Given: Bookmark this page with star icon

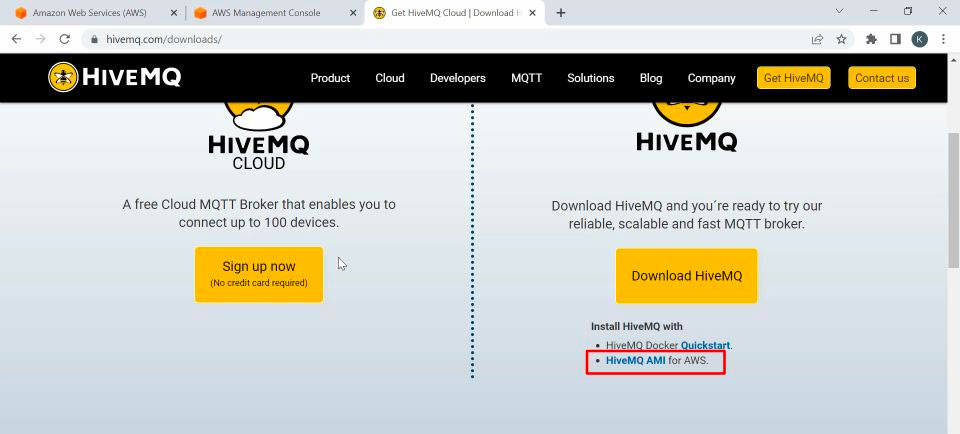Looking at the screenshot, I should point(841,39).
